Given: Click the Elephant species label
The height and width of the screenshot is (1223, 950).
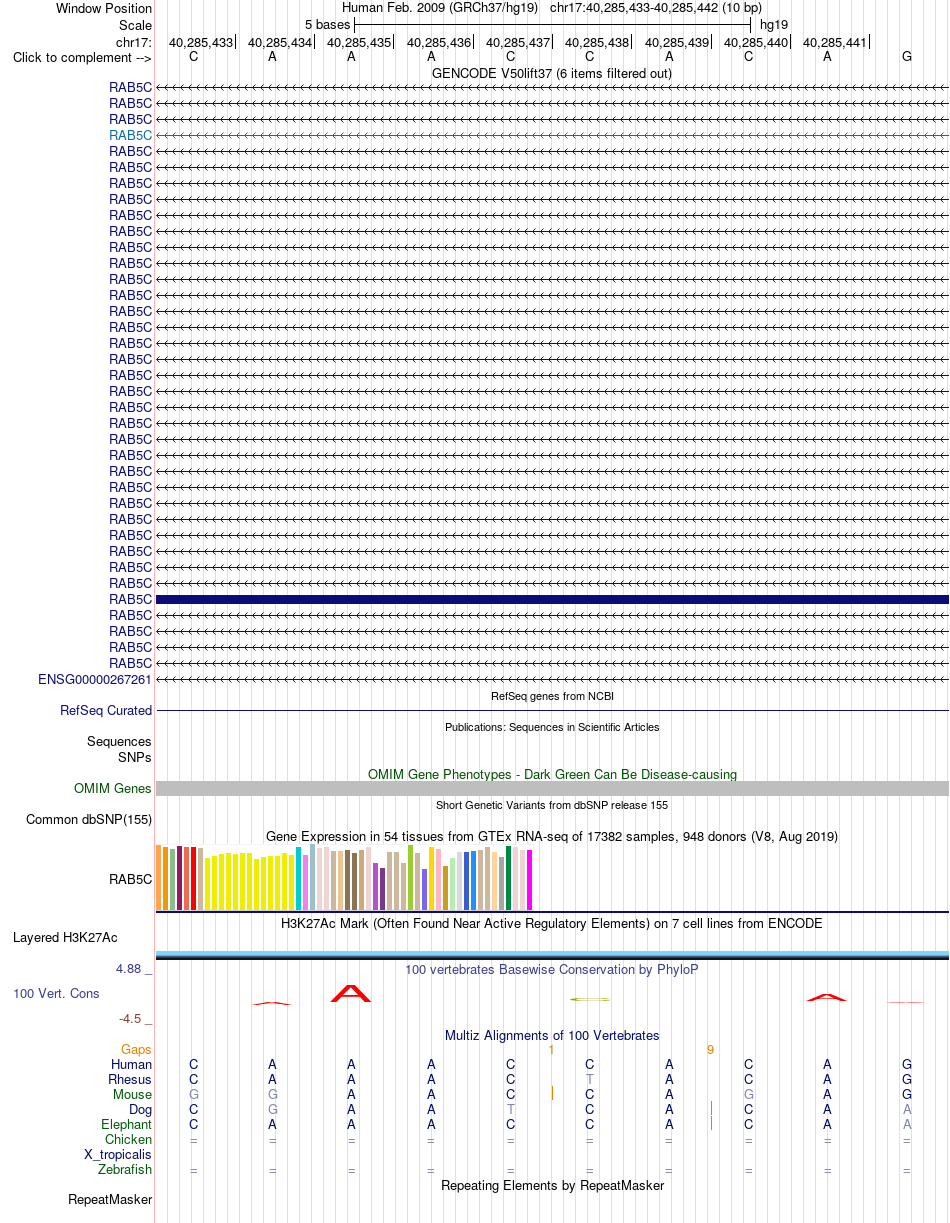Looking at the screenshot, I should [x=127, y=1125].
